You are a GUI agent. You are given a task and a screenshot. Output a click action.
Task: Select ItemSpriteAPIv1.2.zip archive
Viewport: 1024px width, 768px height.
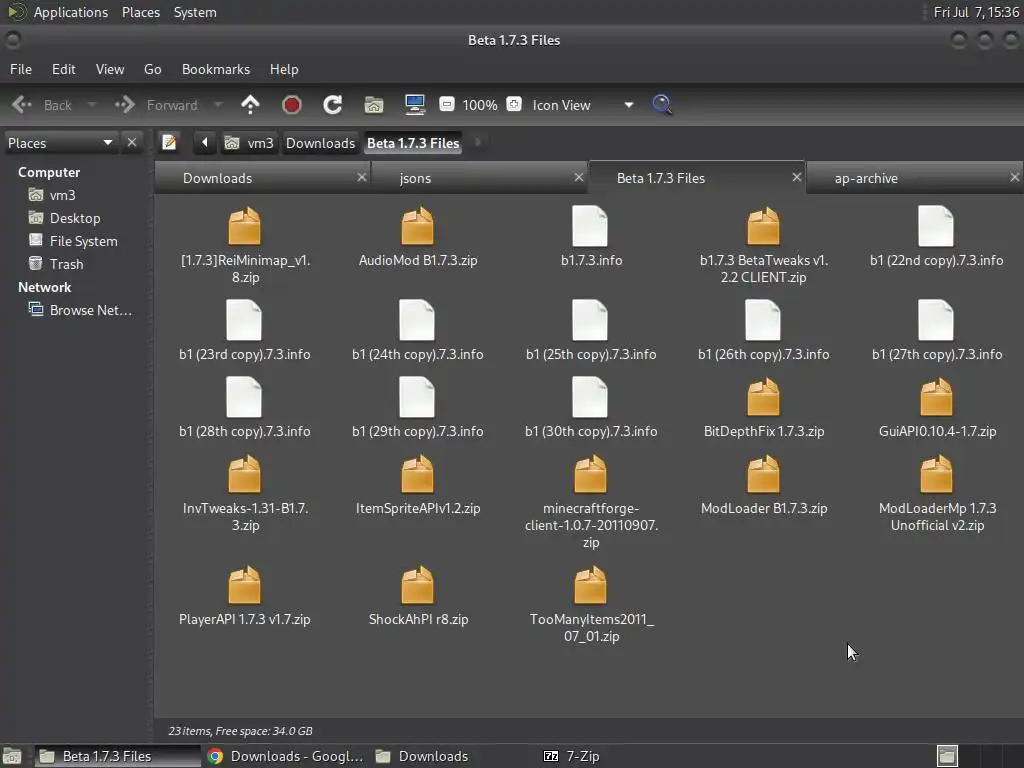tap(418, 485)
